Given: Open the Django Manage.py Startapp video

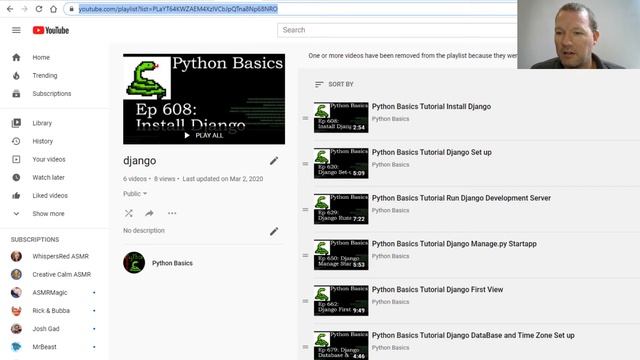Looking at the screenshot, I should [454, 244].
